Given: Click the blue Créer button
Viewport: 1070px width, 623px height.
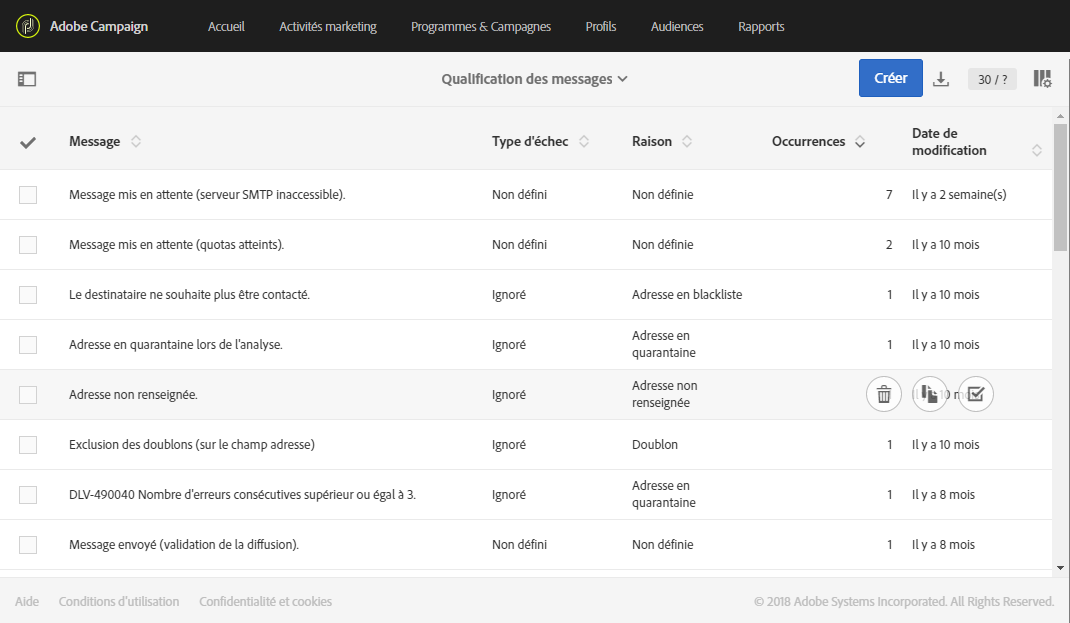Looking at the screenshot, I should (890, 78).
